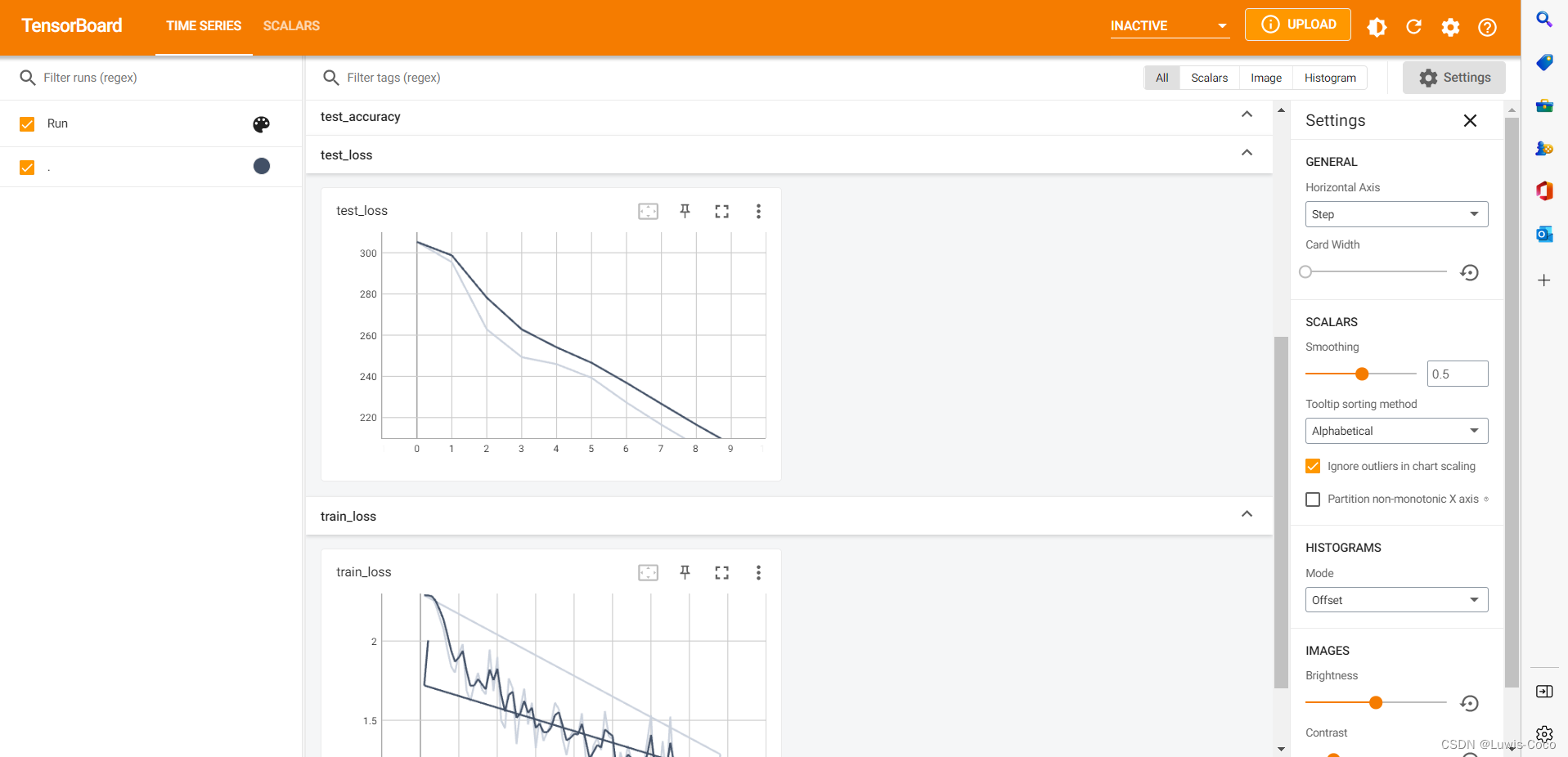The image size is (1568, 757).
Task: Expand the test_accuracy section
Action: click(x=1247, y=114)
